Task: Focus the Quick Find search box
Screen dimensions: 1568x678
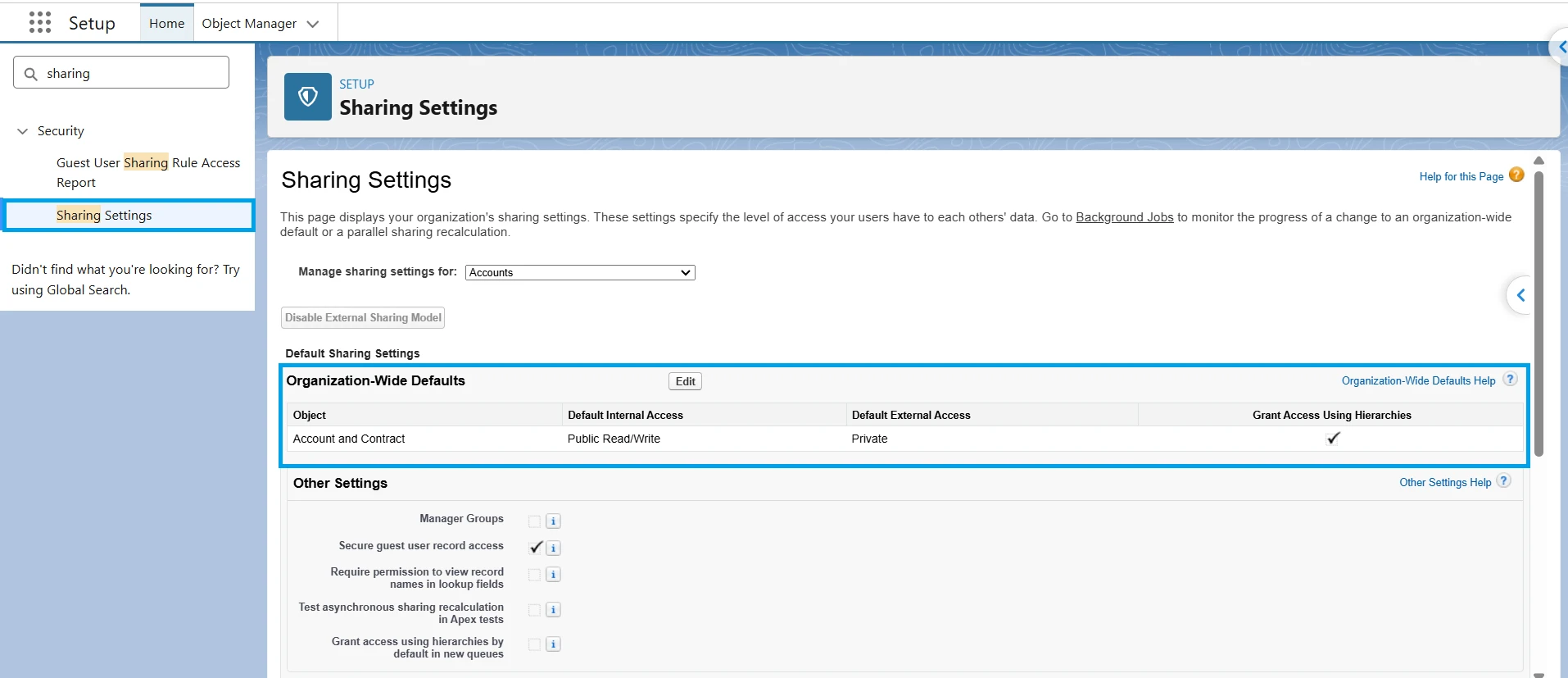Action: click(121, 72)
